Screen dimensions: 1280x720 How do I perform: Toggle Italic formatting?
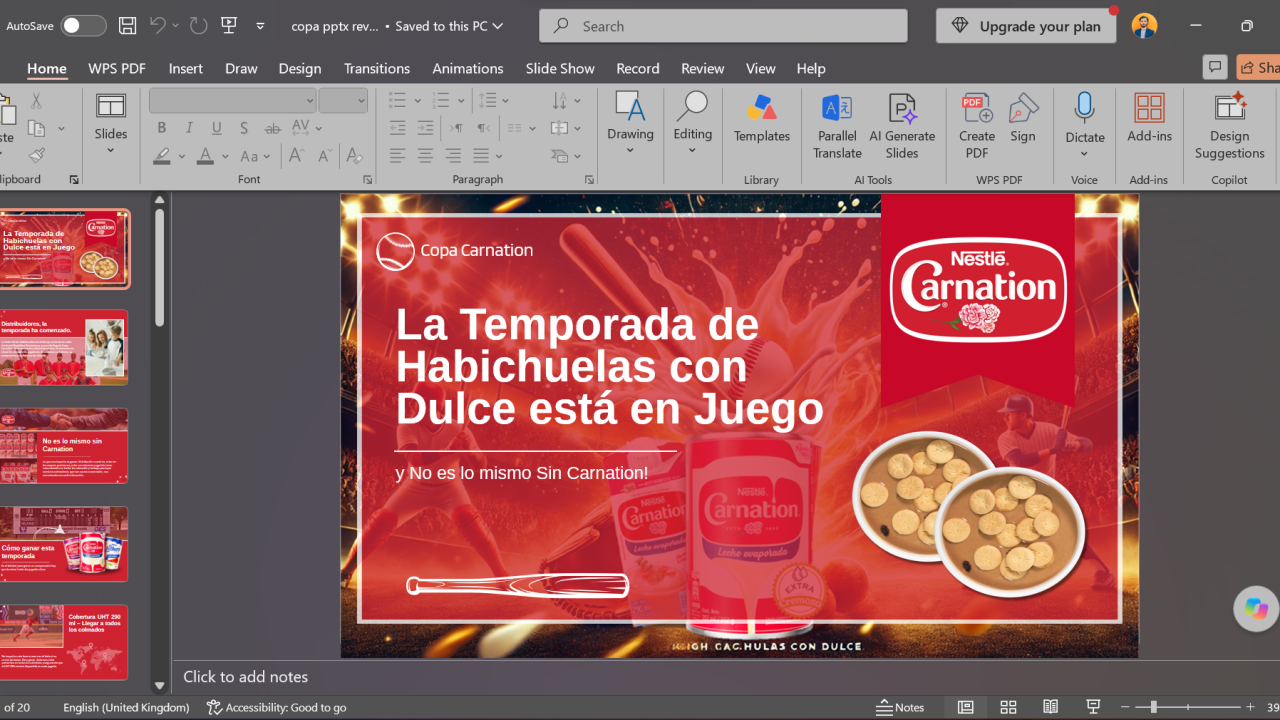(189, 128)
